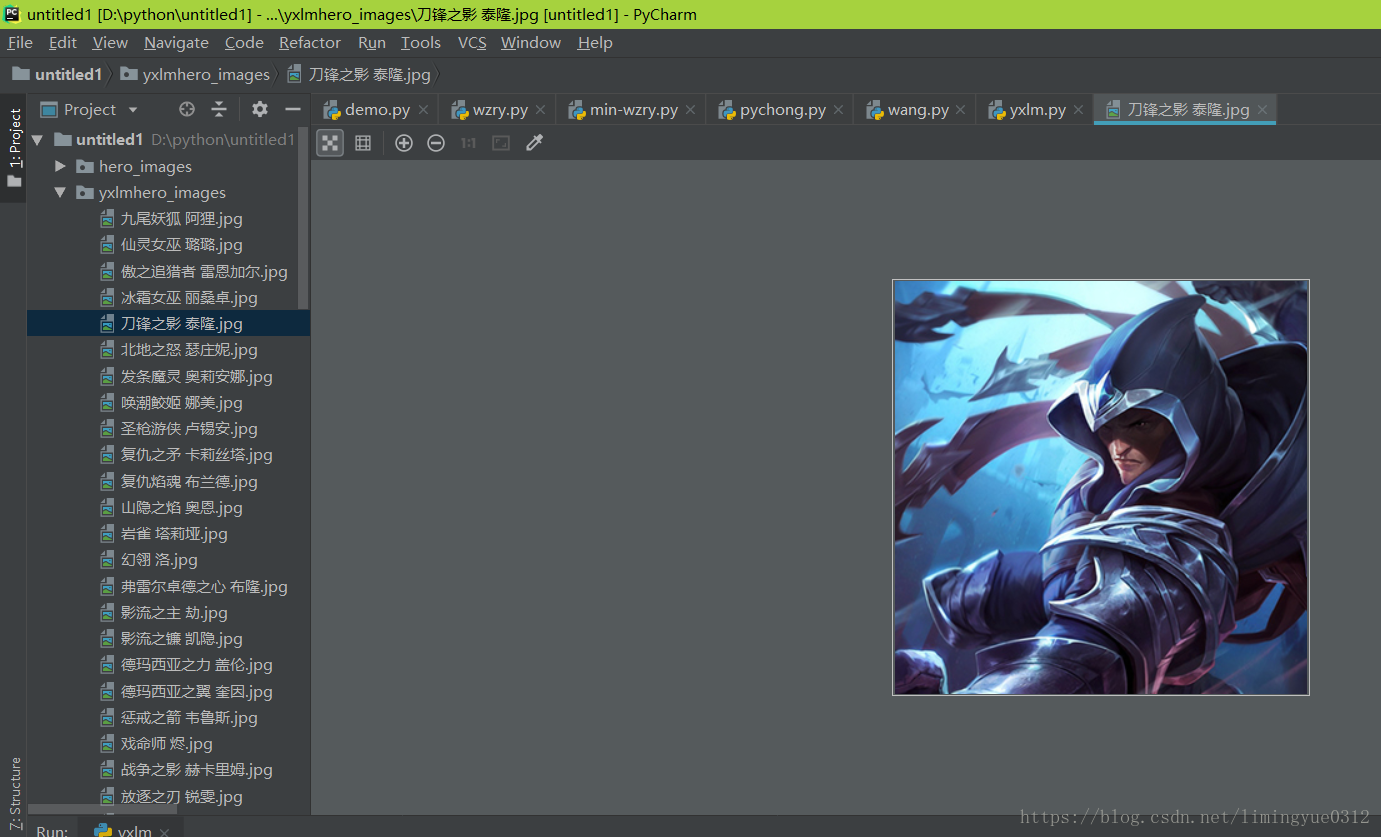Open the Tools menu
This screenshot has height=837, width=1381.
click(x=421, y=42)
